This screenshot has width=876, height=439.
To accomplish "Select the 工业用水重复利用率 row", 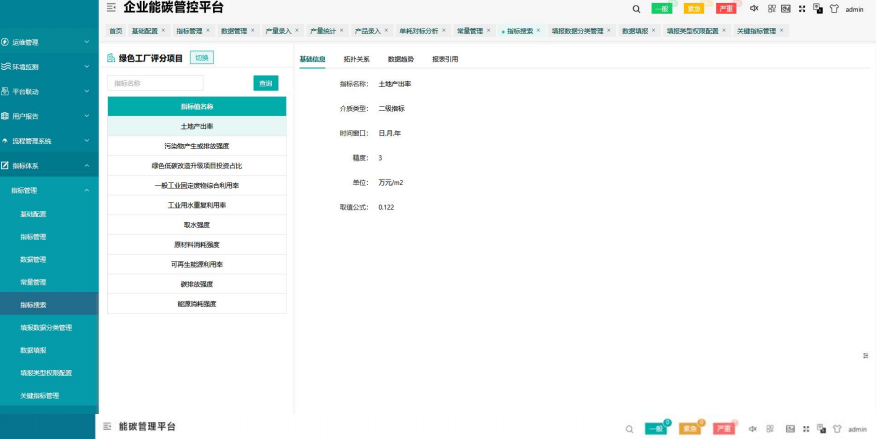I will coord(197,205).
